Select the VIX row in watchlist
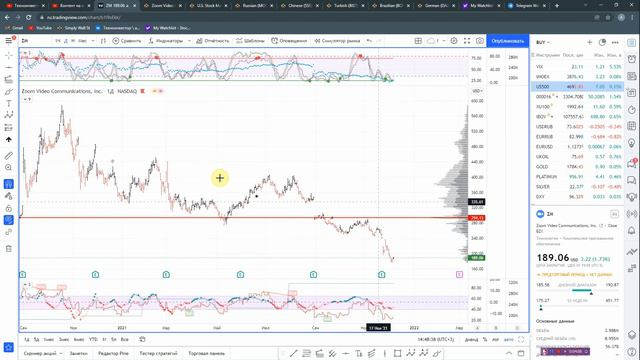The height and width of the screenshot is (360, 640). (577, 67)
